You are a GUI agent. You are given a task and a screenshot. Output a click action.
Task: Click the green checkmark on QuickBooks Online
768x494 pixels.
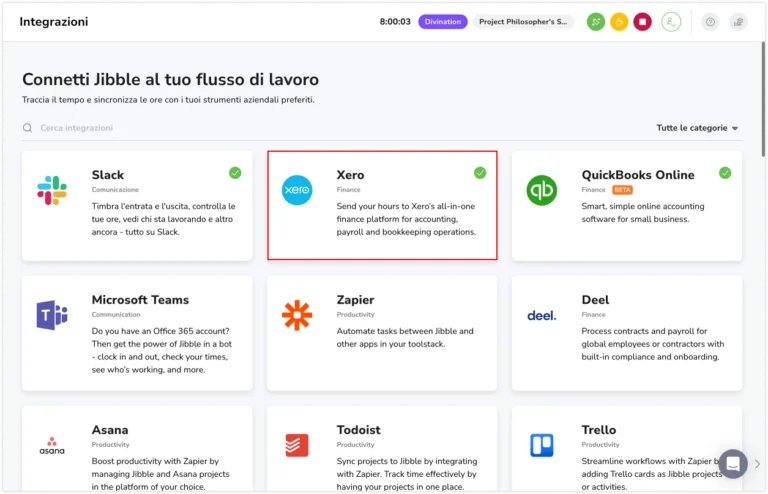(x=725, y=173)
